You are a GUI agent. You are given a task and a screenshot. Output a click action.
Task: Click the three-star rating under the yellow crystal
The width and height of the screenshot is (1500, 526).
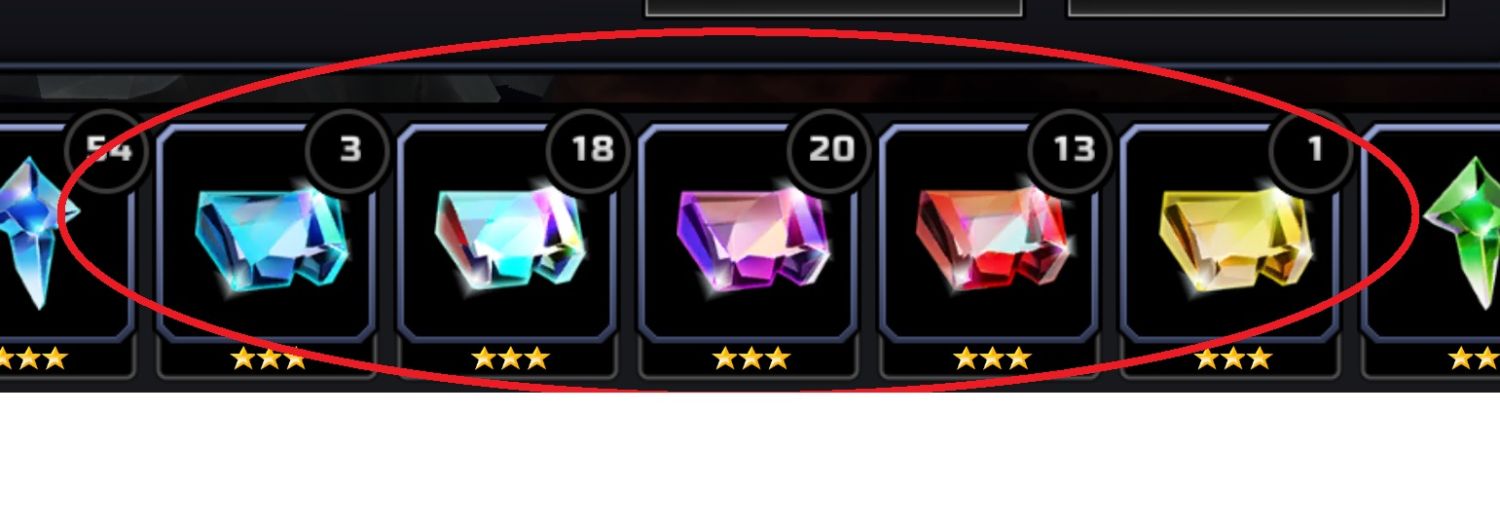(x=1233, y=358)
